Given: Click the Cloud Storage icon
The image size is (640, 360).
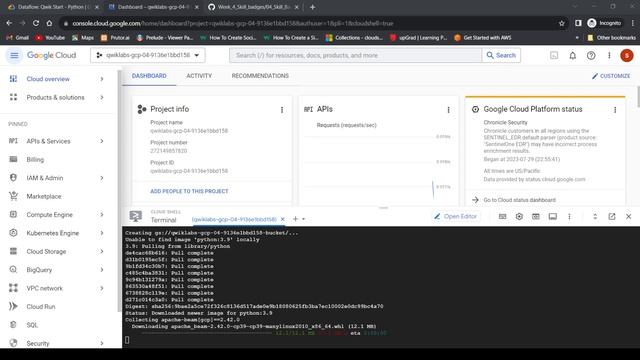Looking at the screenshot, I should pos(13,251).
